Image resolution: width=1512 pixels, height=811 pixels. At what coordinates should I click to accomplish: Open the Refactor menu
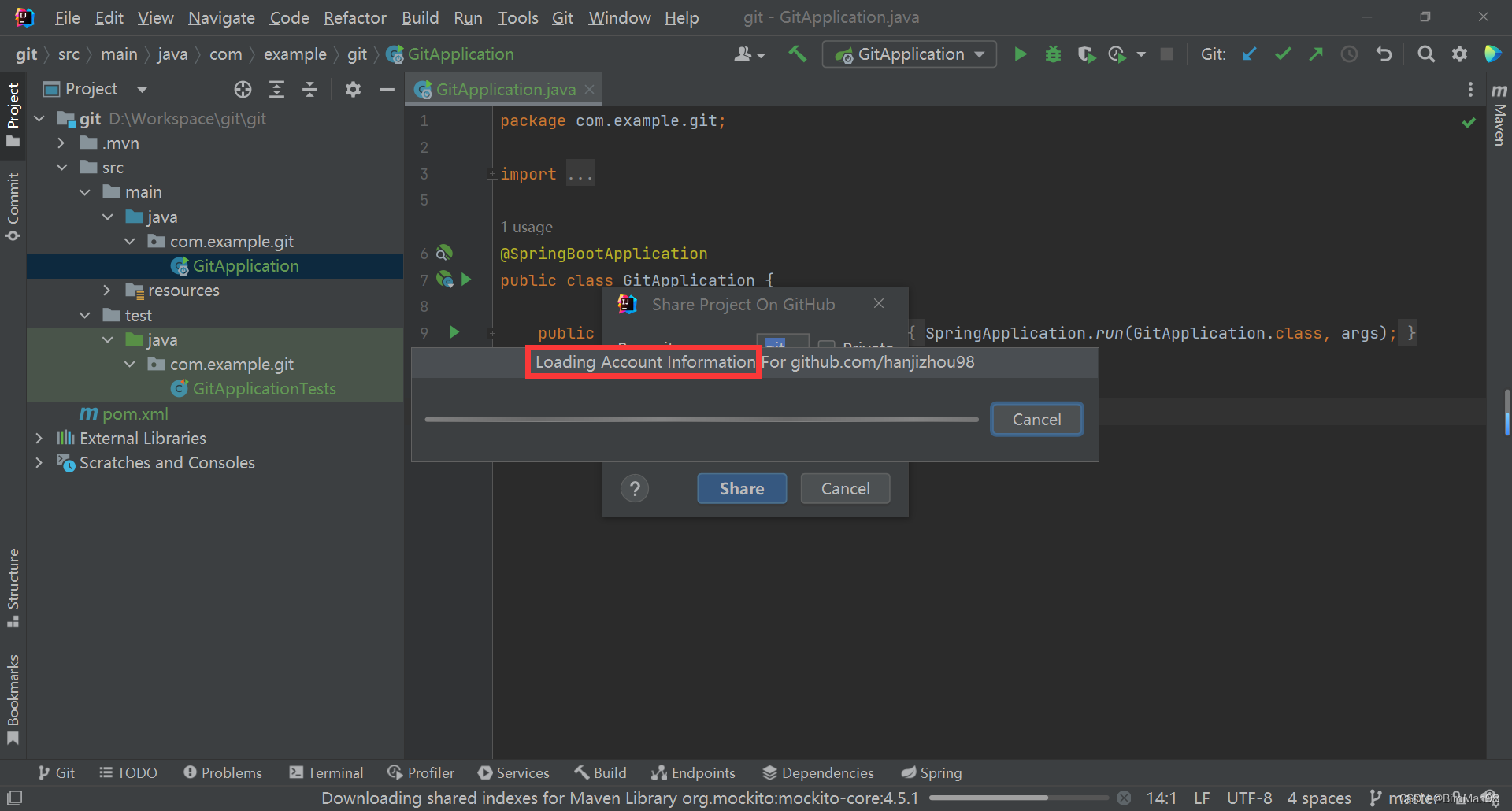point(355,17)
